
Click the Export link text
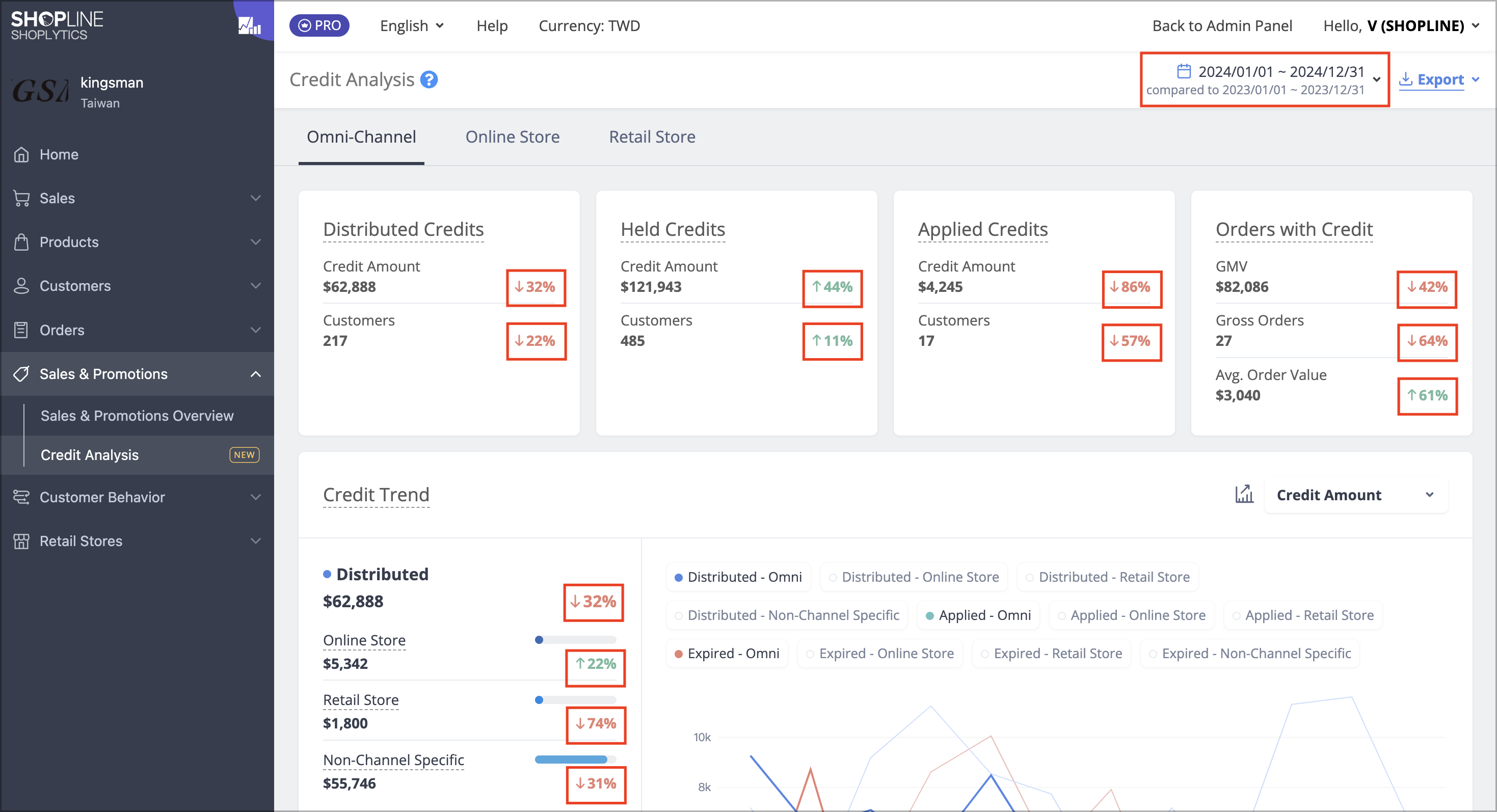click(1440, 79)
